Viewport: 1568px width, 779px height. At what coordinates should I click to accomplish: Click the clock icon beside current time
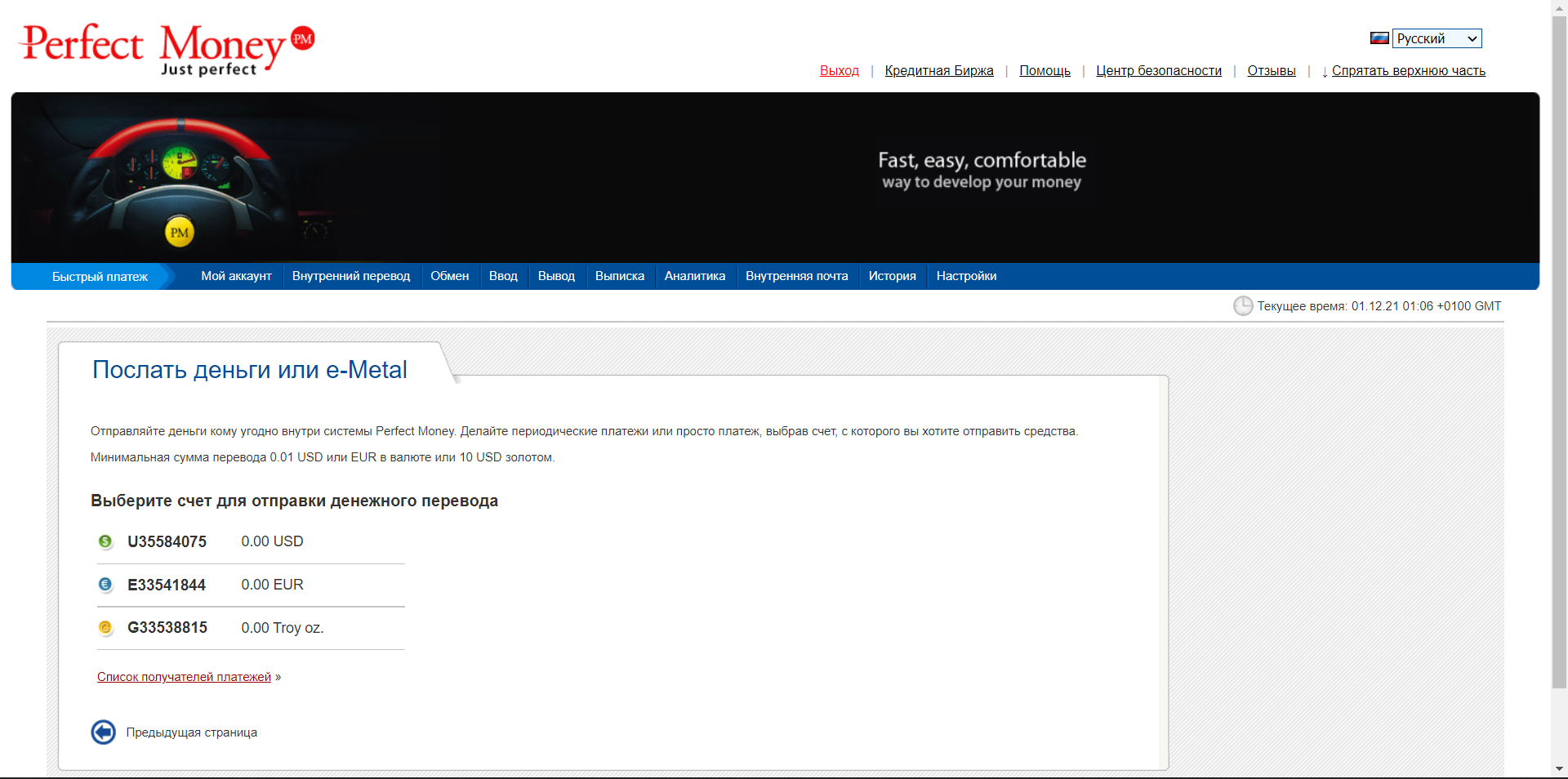[1243, 306]
